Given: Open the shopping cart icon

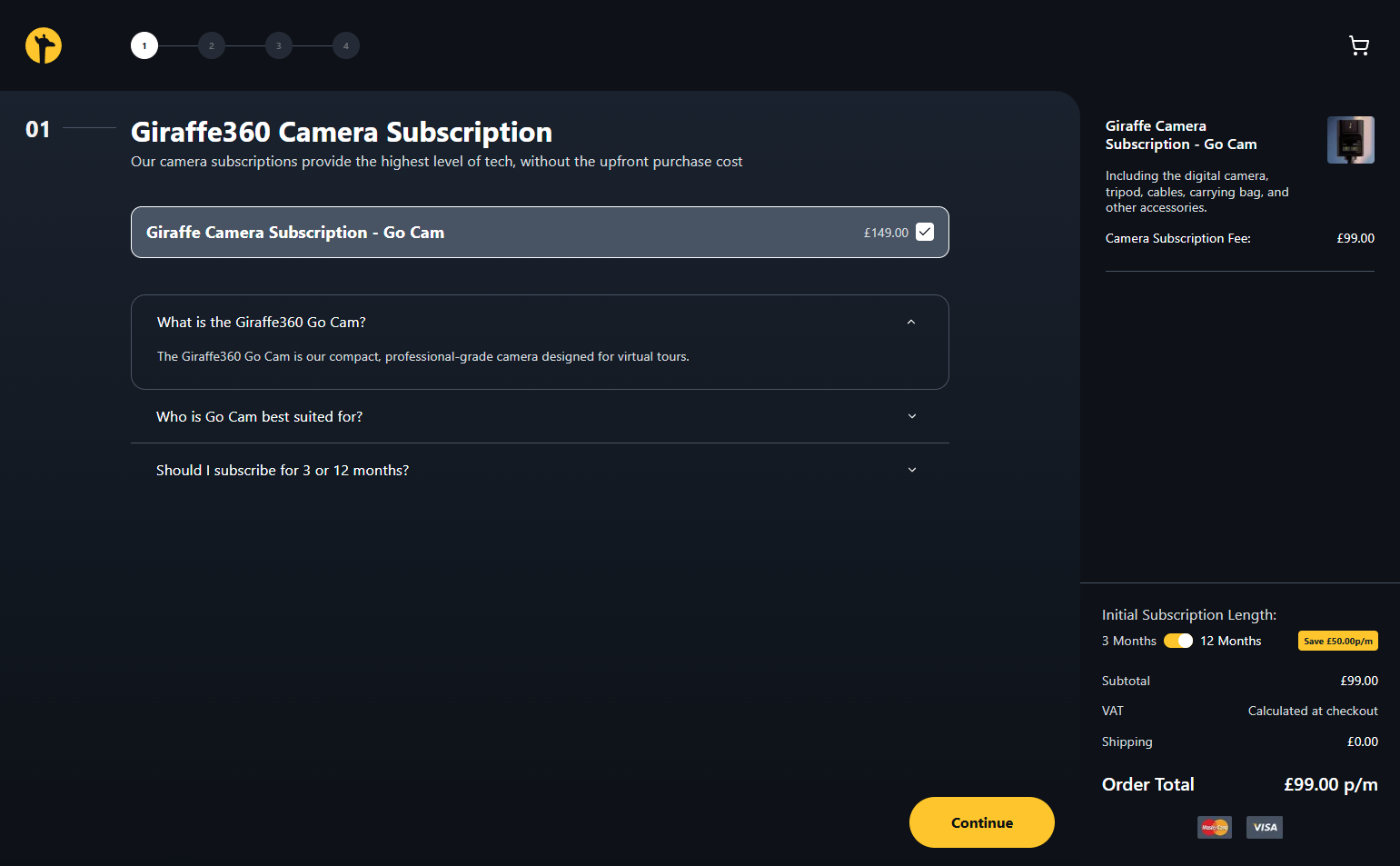Looking at the screenshot, I should (x=1358, y=45).
